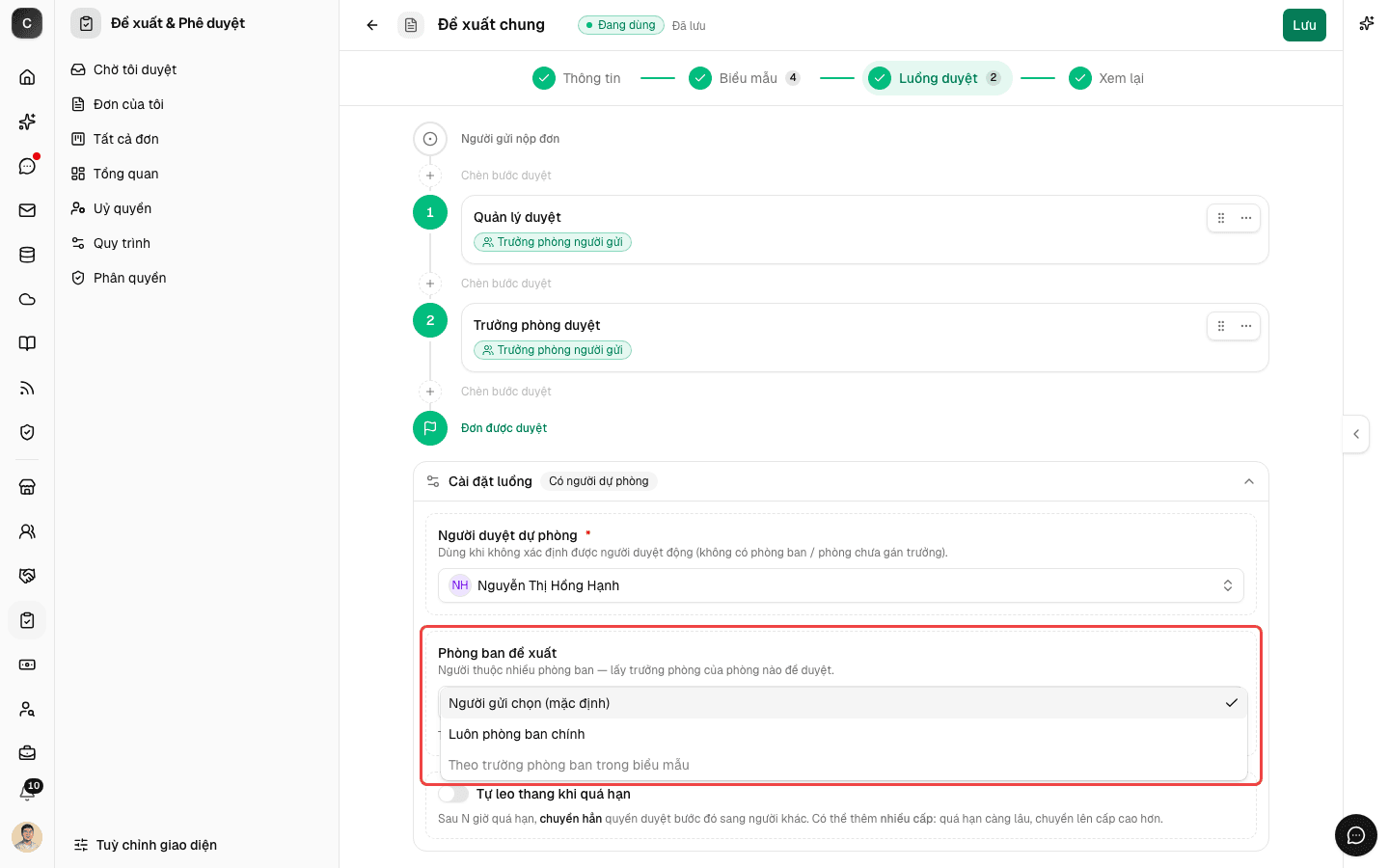Open more options for Trưởng phòng duyệt step
This screenshot has height=868, width=1389.
(x=1246, y=326)
